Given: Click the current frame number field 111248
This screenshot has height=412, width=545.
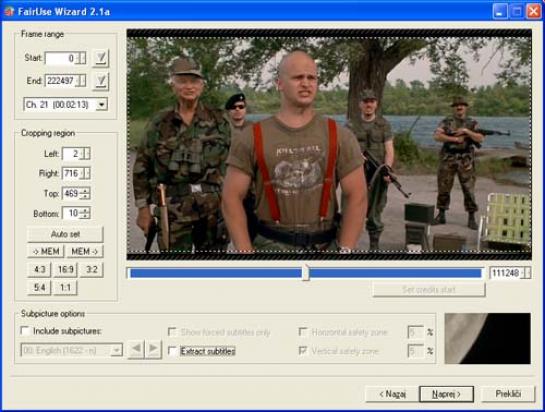Looking at the screenshot, I should pyautogui.click(x=505, y=273).
